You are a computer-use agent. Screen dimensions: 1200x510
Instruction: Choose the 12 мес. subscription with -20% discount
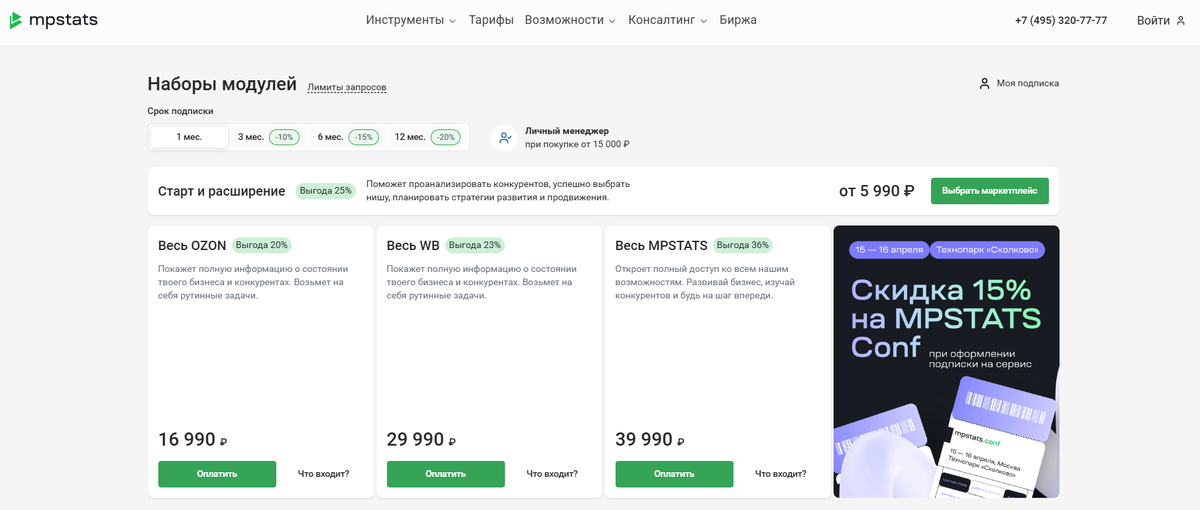tap(427, 137)
